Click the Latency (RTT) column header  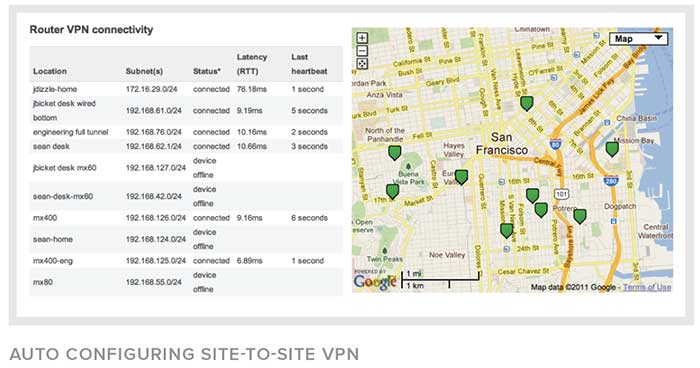[252, 64]
